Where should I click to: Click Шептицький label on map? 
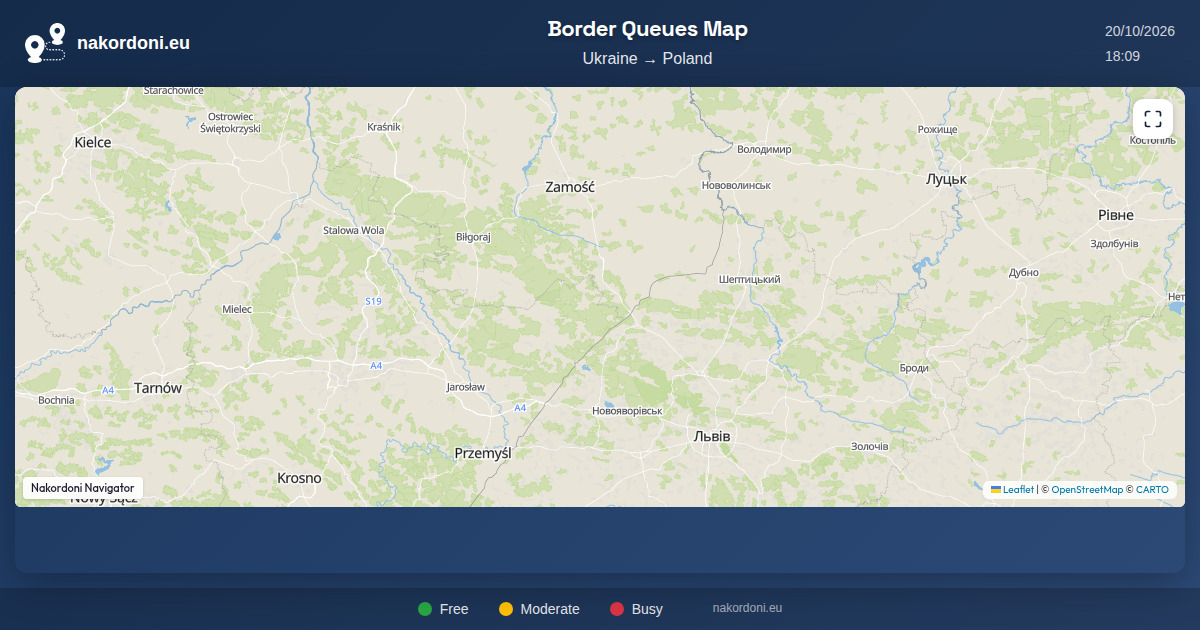tap(749, 279)
